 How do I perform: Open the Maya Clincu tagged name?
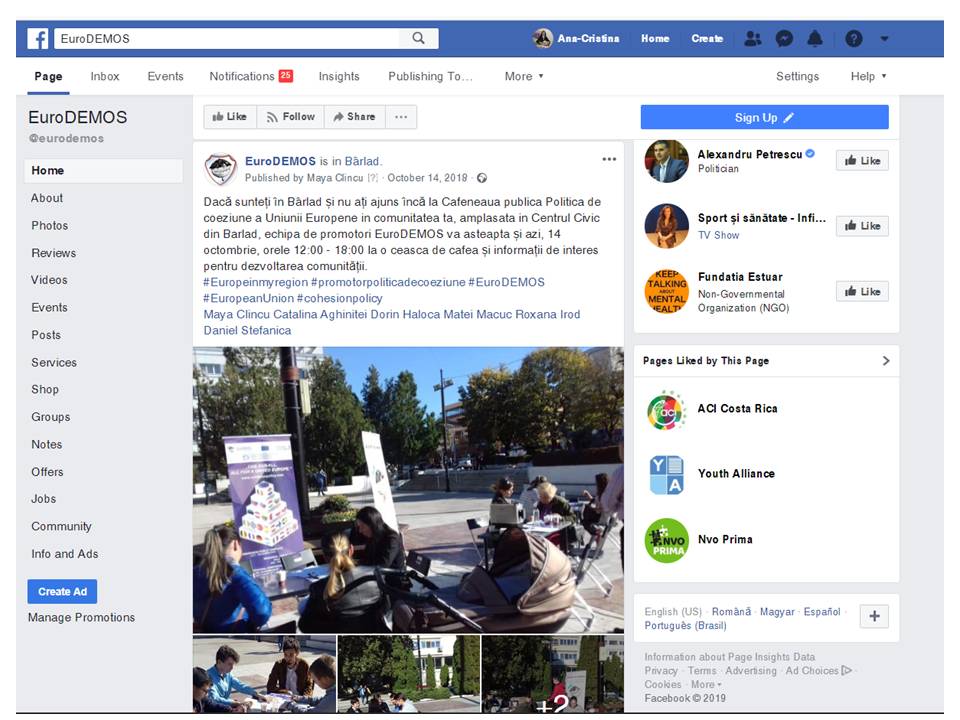tap(236, 315)
